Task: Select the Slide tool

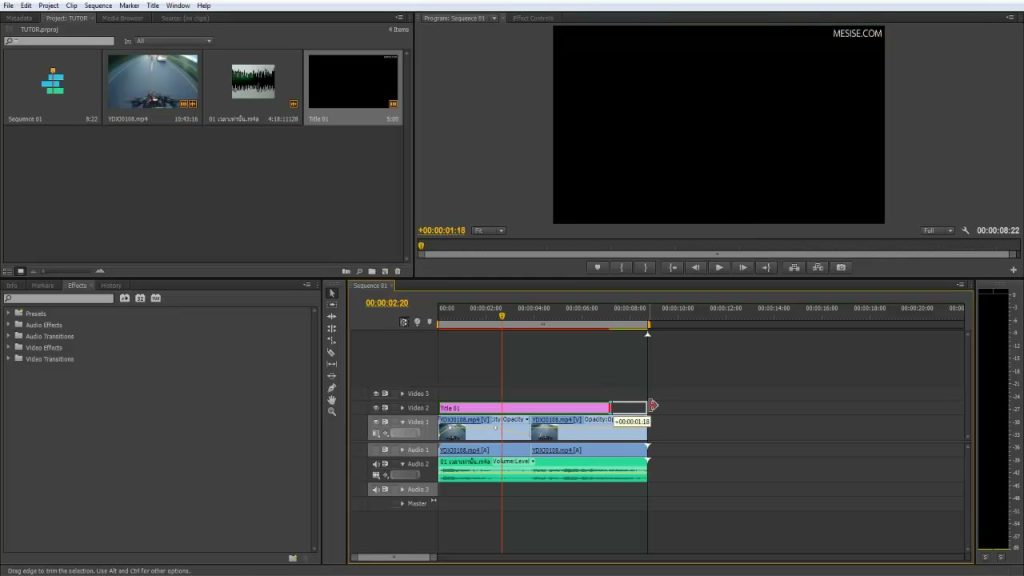Action: pyautogui.click(x=332, y=376)
